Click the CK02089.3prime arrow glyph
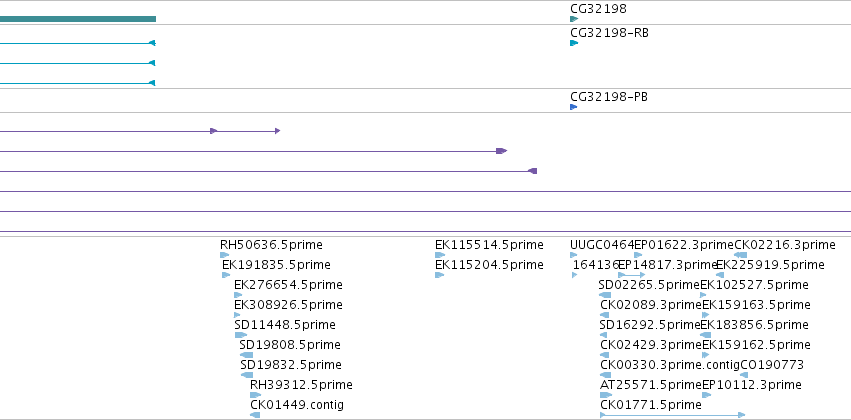Image resolution: width=851 pixels, height=420 pixels. (x=605, y=315)
